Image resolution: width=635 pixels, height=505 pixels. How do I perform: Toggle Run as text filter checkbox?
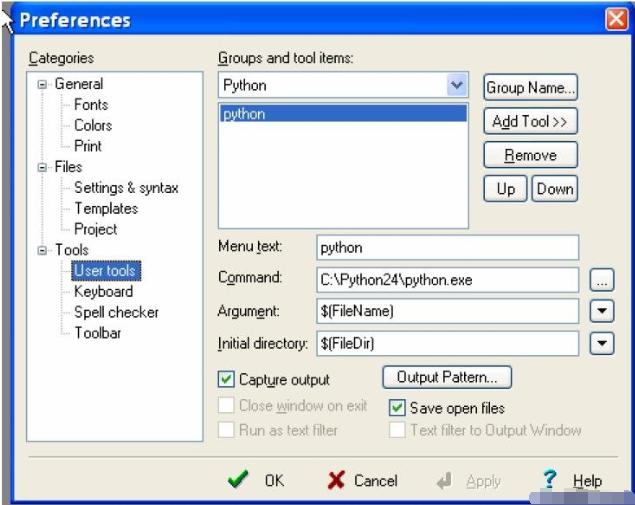(x=226, y=430)
